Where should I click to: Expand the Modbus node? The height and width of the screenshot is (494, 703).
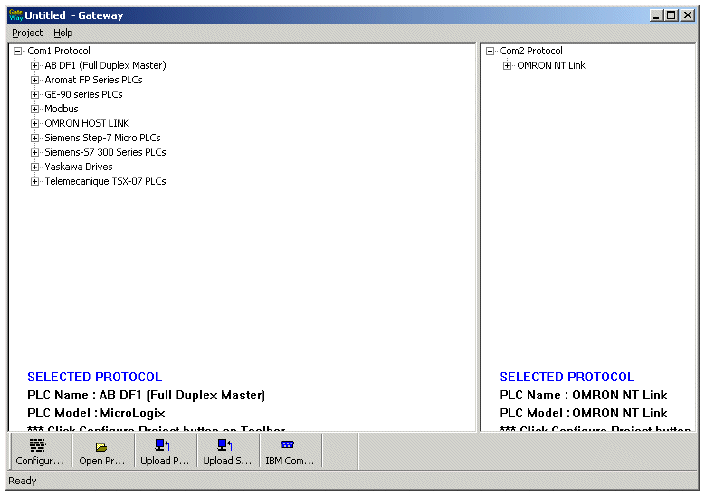[35, 109]
